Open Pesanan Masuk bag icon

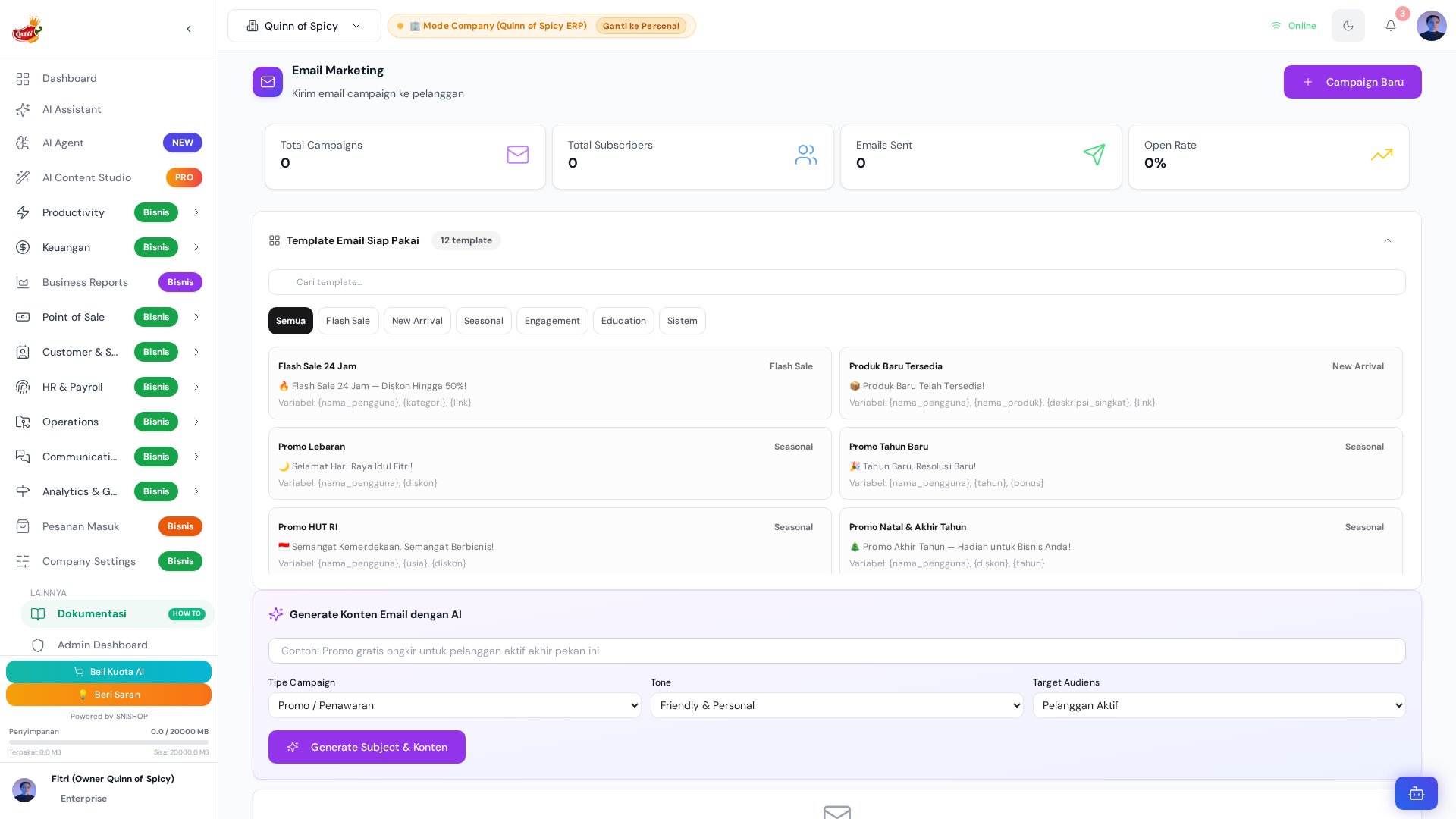pyautogui.click(x=23, y=527)
